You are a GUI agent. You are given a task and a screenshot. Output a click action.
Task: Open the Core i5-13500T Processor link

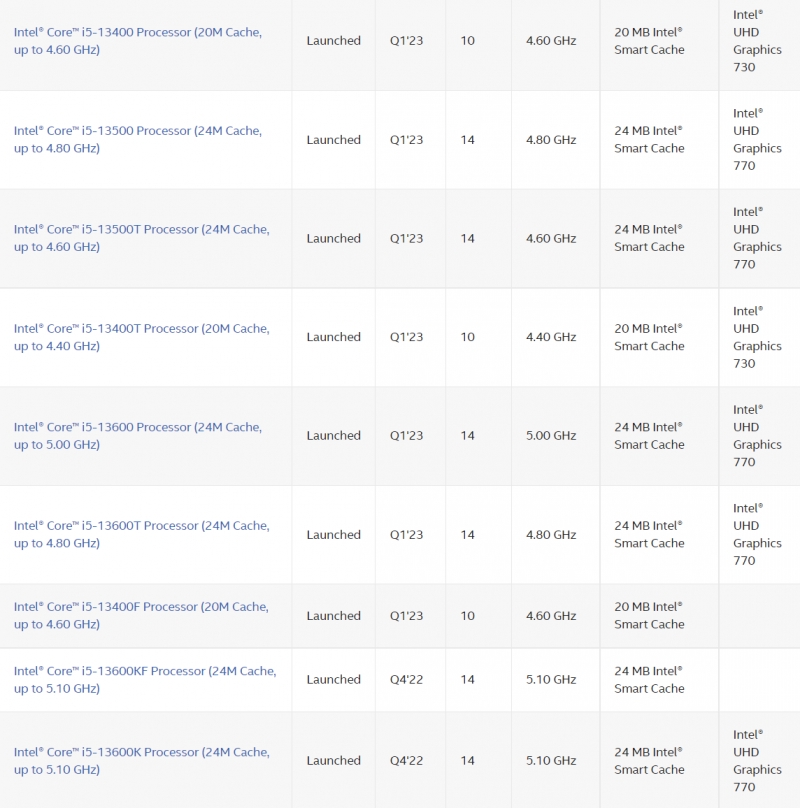142,238
